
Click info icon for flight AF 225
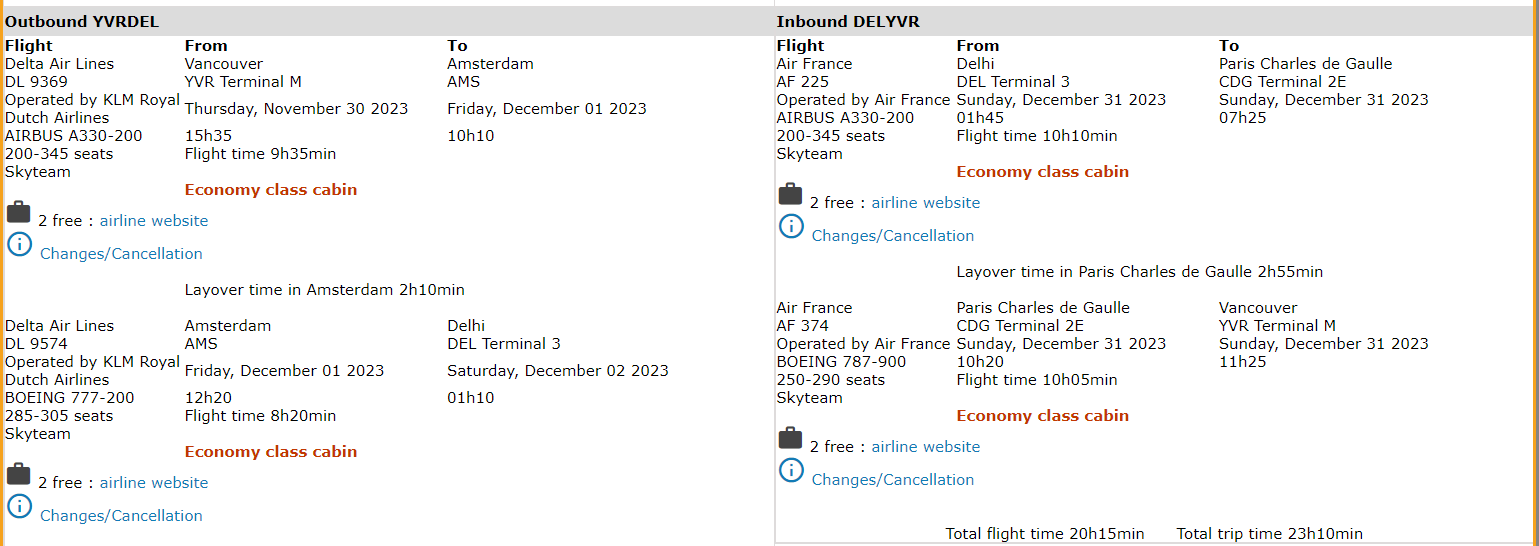pos(791,226)
